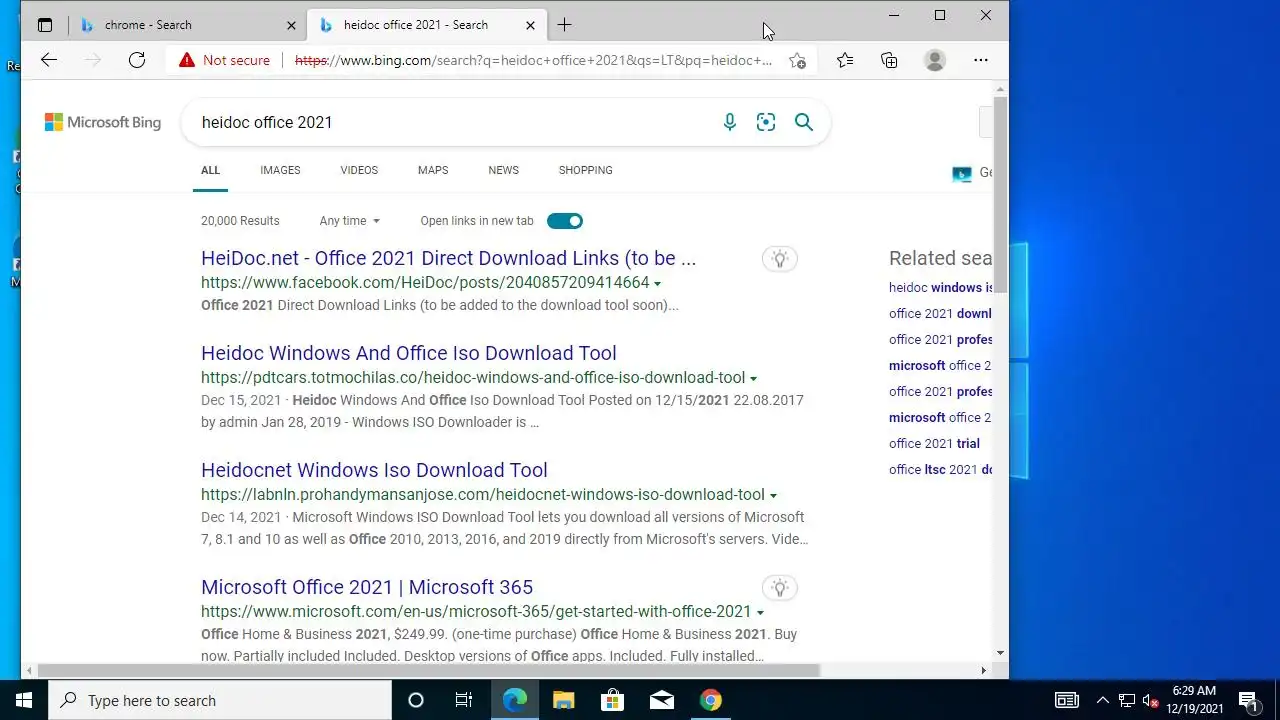This screenshot has height=720, width=1280.
Task: Switch to IMAGES tab
Action: click(x=280, y=170)
